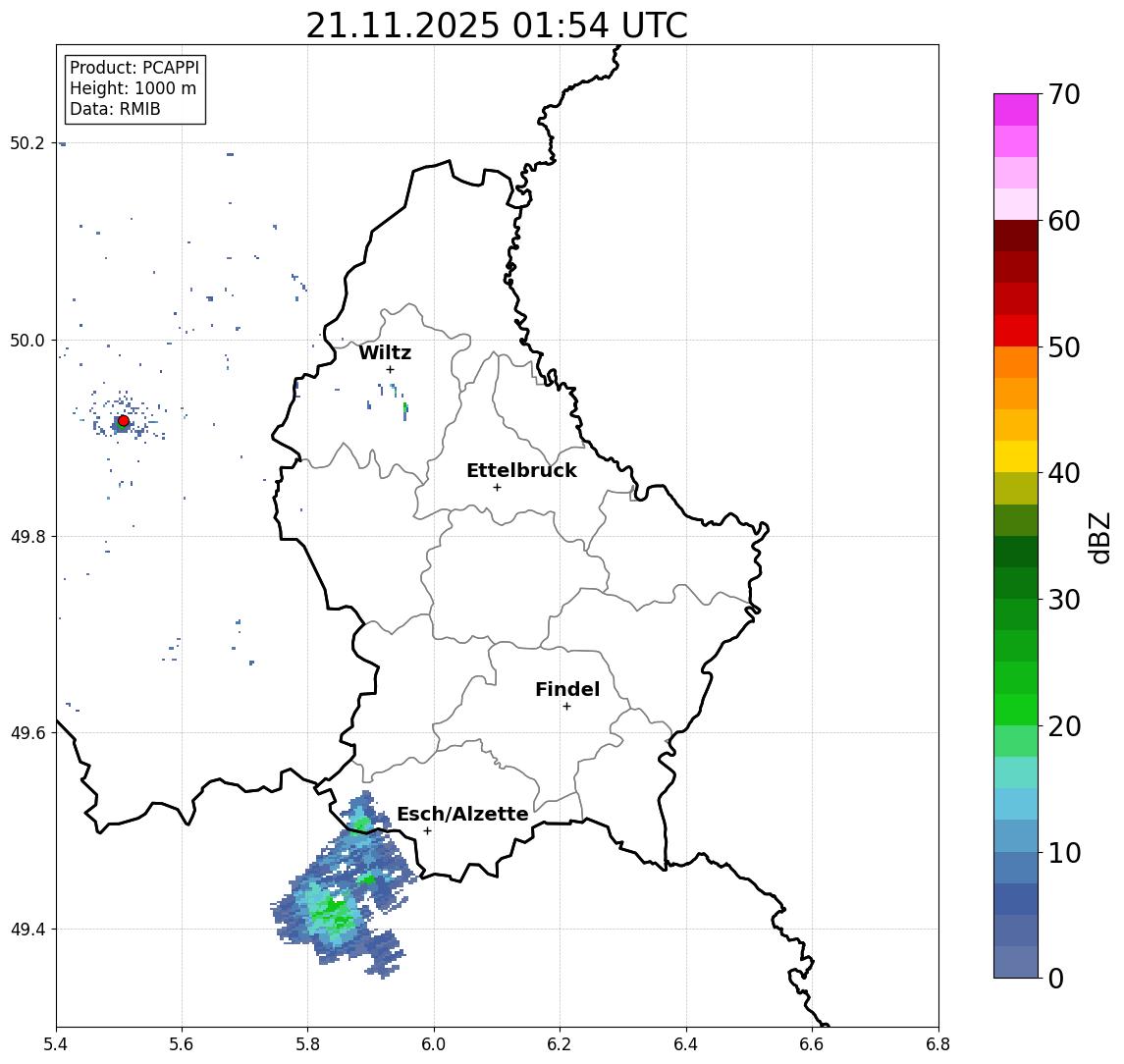
Task: Click the Esch/Alzette city label
Action: coord(462,814)
